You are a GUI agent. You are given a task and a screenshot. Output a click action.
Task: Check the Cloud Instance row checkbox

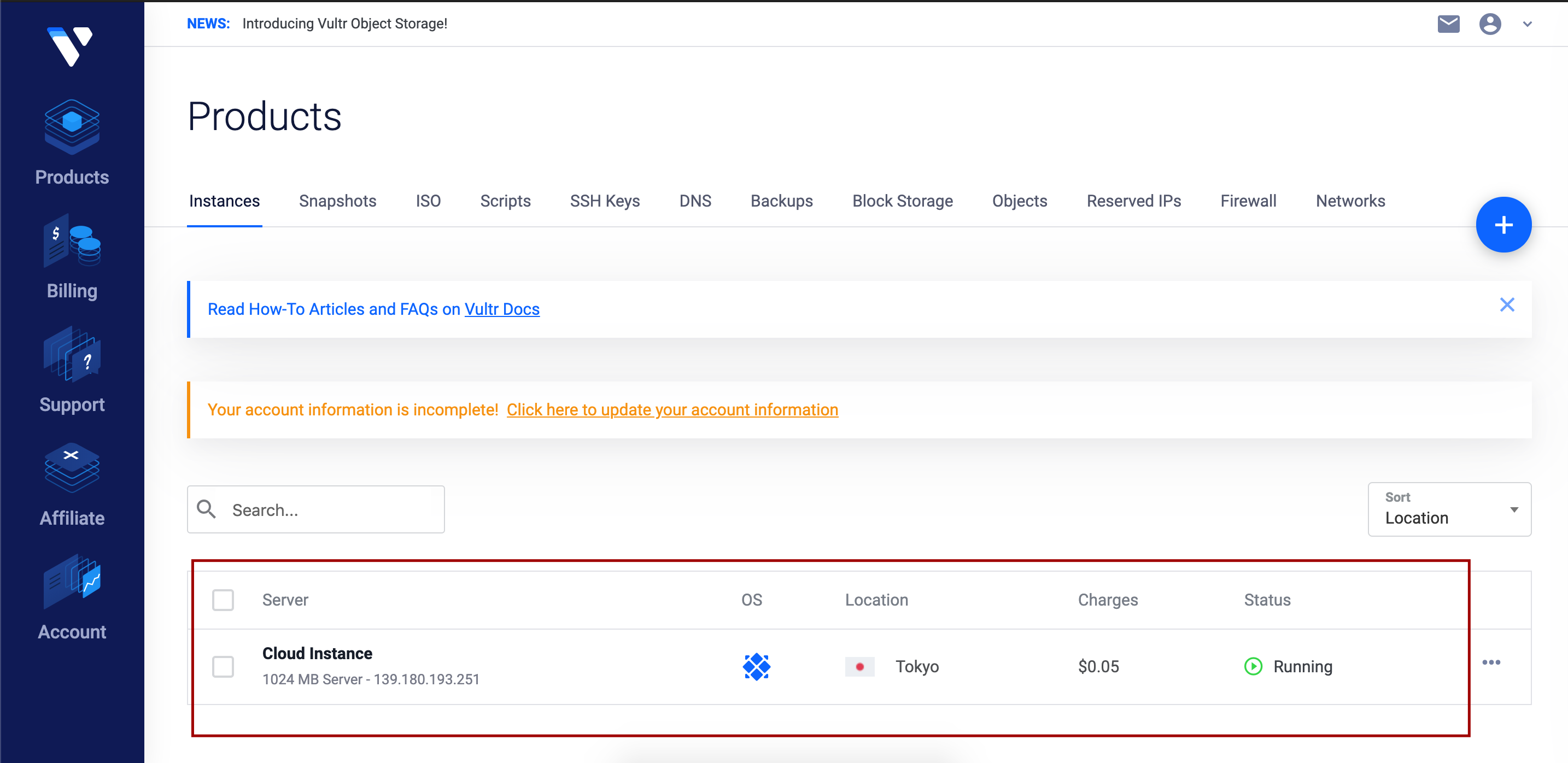point(223,666)
